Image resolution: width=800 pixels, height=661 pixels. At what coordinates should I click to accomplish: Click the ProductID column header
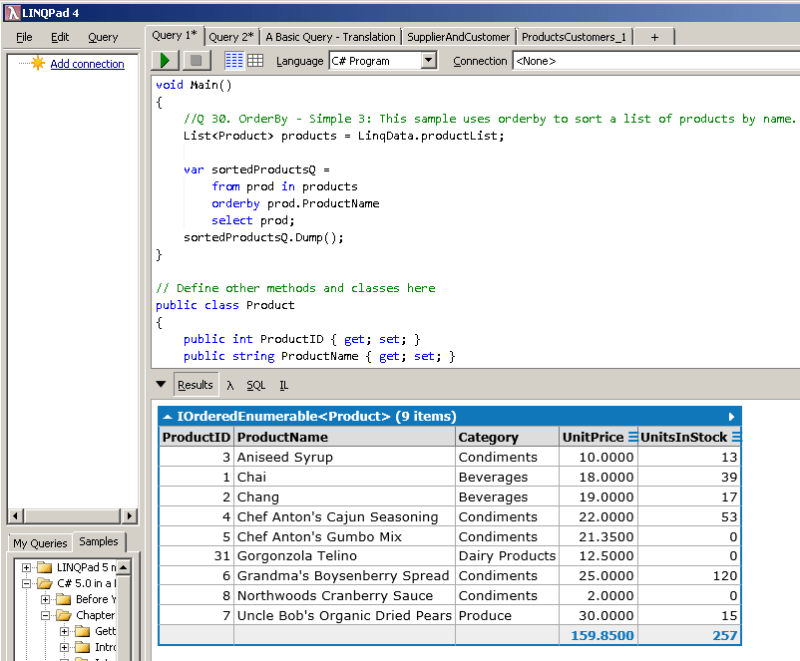click(x=196, y=437)
